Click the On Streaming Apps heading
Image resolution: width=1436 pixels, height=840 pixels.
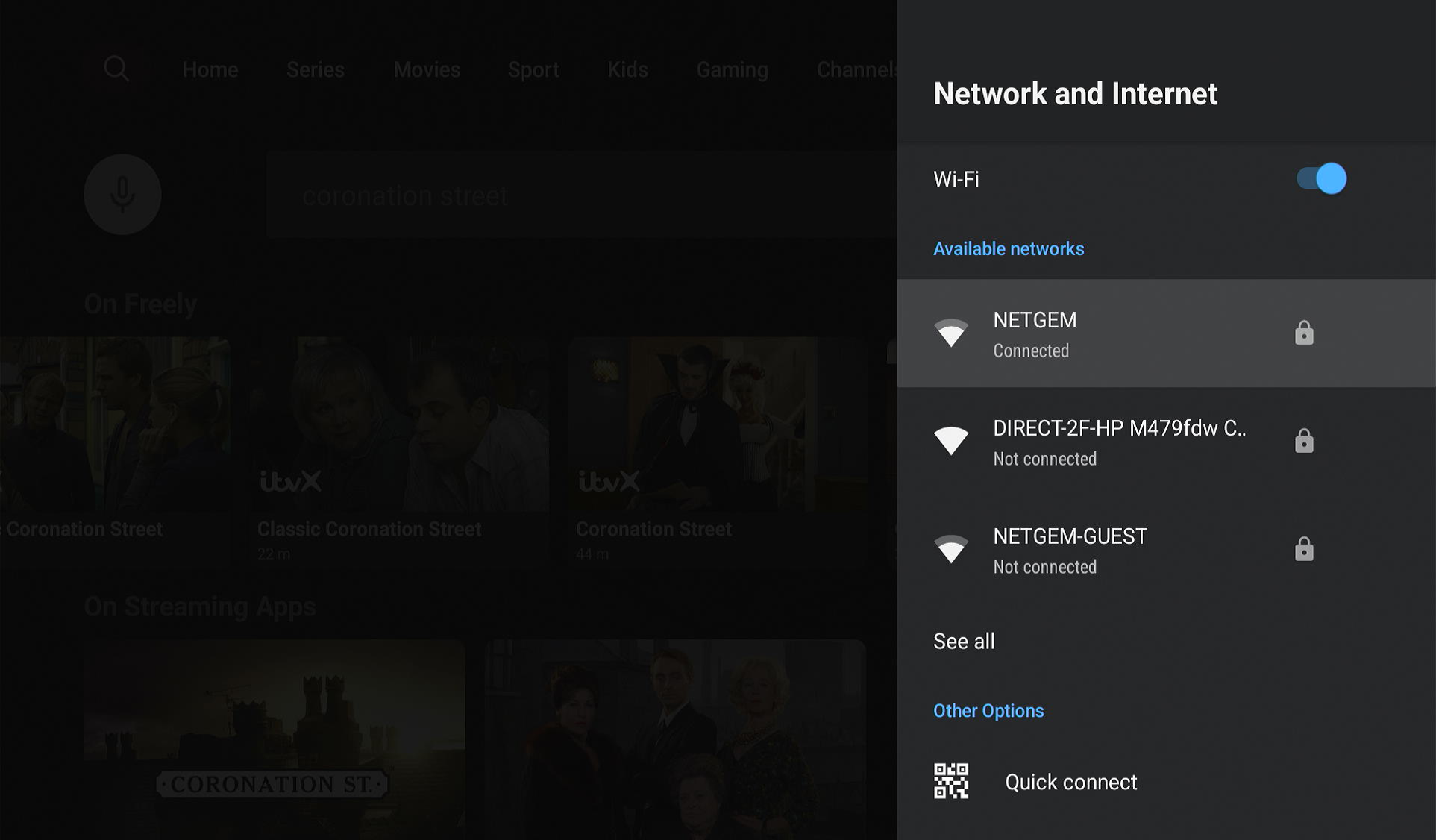[200, 607]
